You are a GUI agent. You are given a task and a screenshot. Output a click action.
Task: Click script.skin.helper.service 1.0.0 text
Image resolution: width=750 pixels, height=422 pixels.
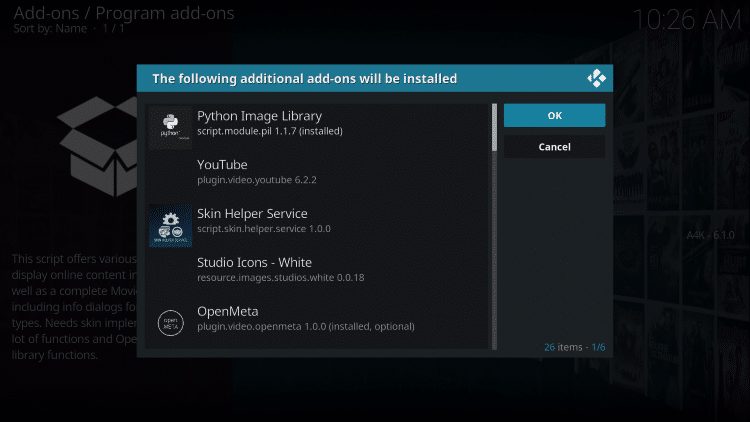click(x=264, y=229)
